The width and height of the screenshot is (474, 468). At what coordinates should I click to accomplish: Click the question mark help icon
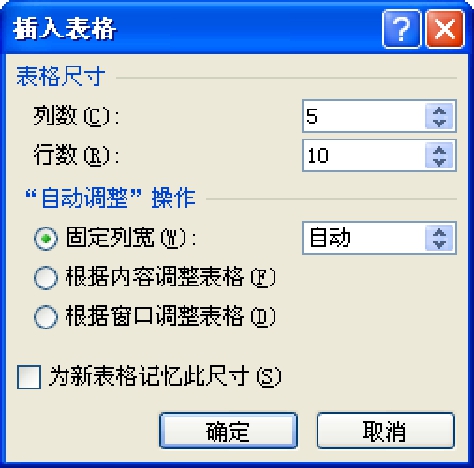tap(401, 29)
